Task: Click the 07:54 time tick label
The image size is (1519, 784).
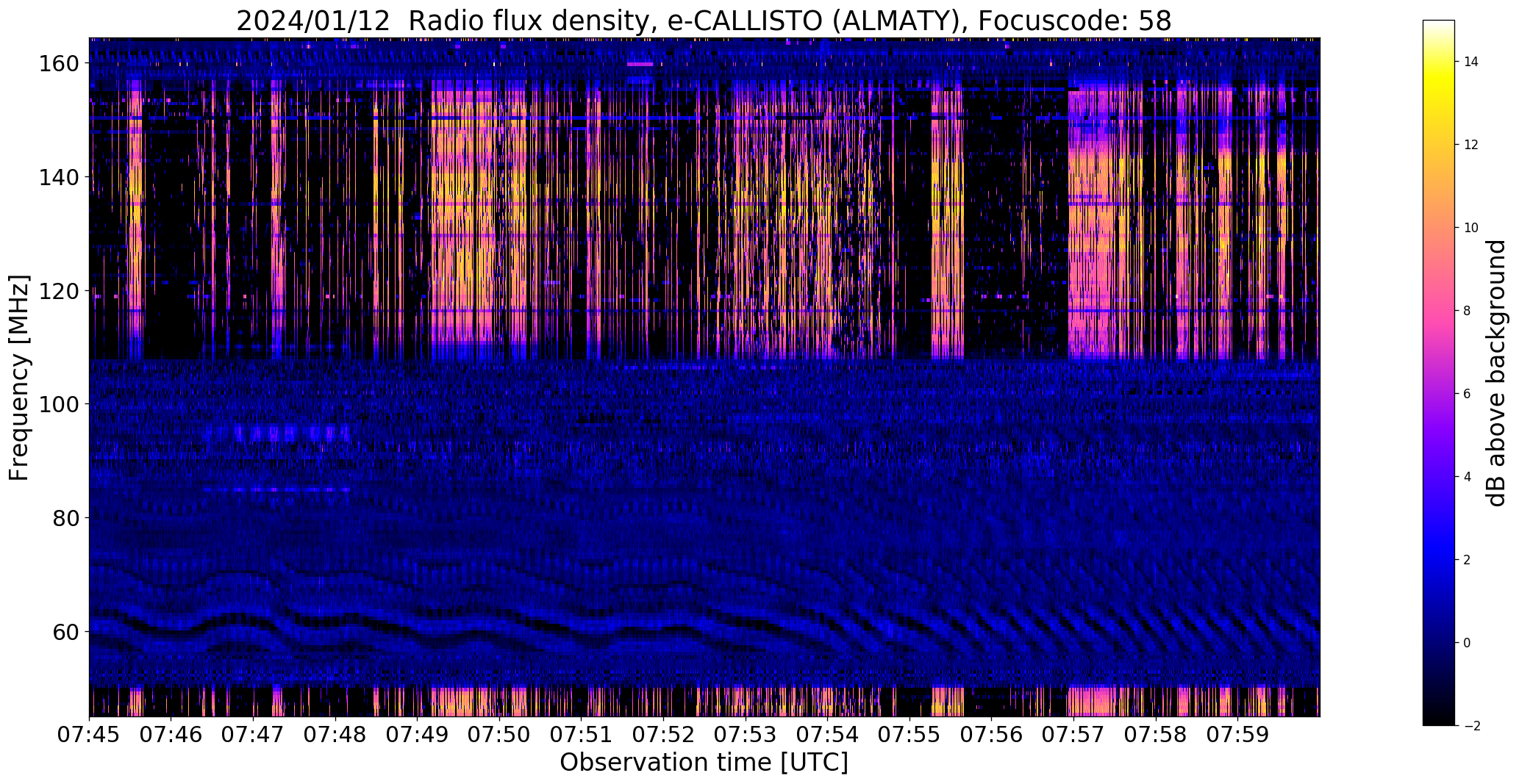Action: click(x=827, y=734)
